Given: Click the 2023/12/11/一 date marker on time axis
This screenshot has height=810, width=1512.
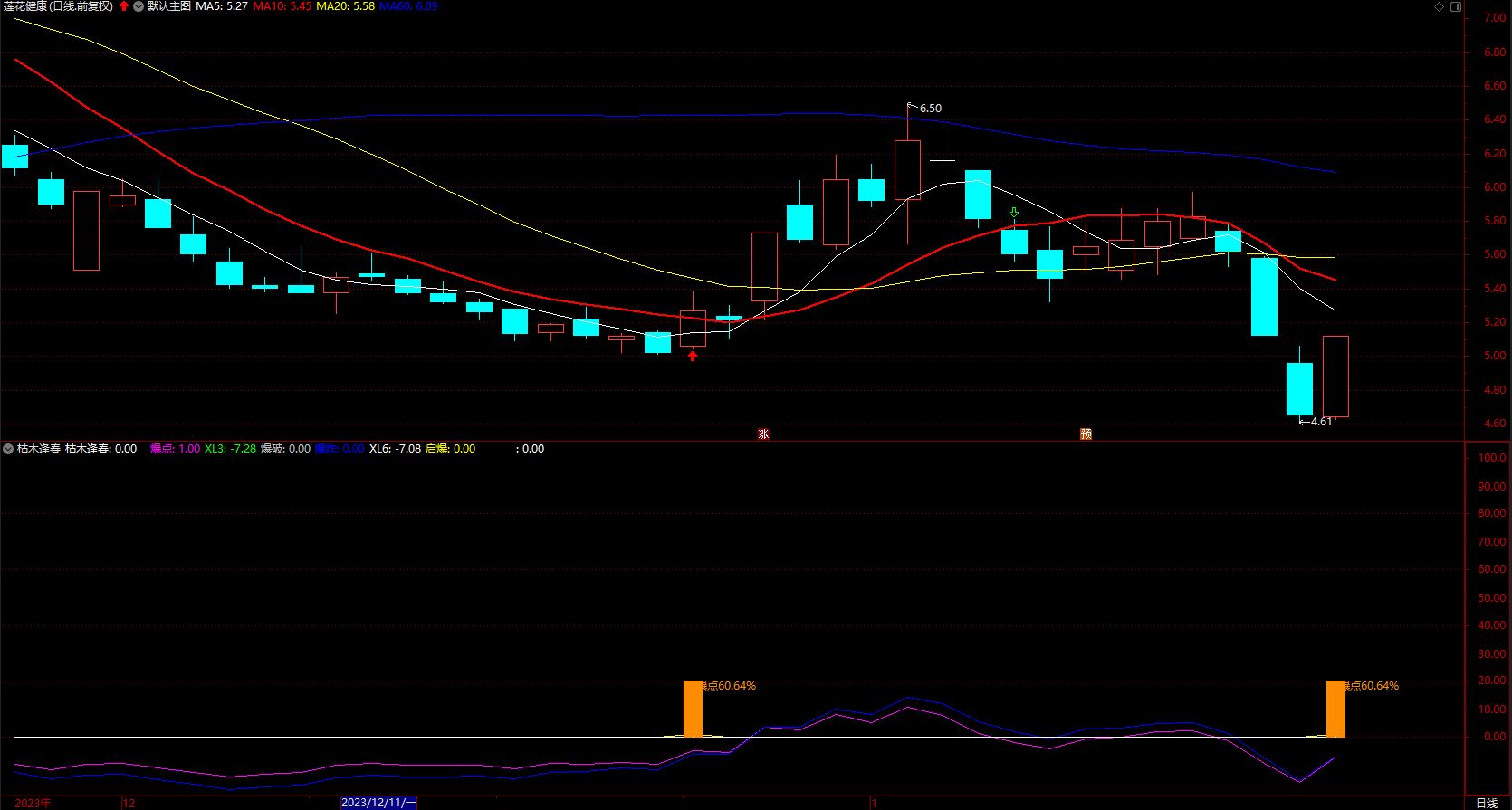Looking at the screenshot, I should 378,803.
